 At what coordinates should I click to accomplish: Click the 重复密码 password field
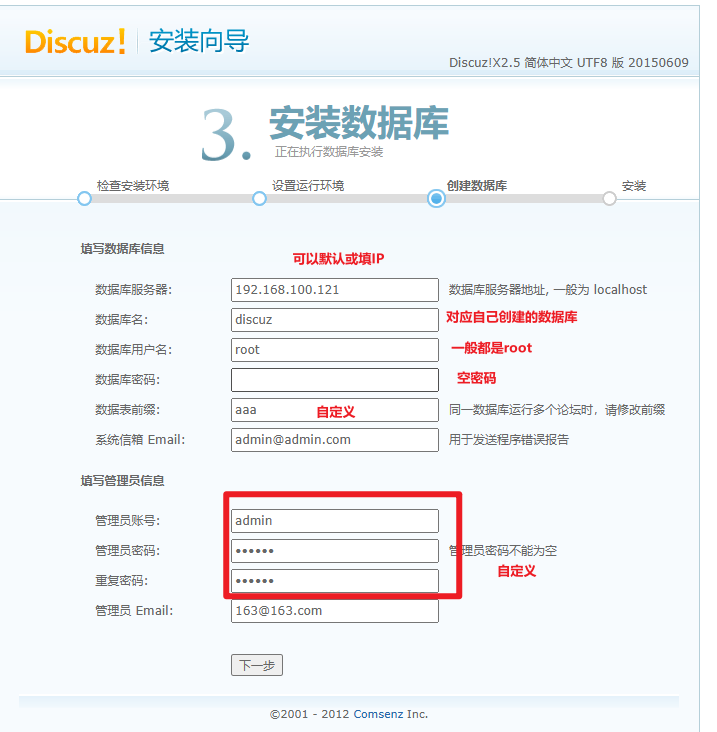[x=335, y=581]
